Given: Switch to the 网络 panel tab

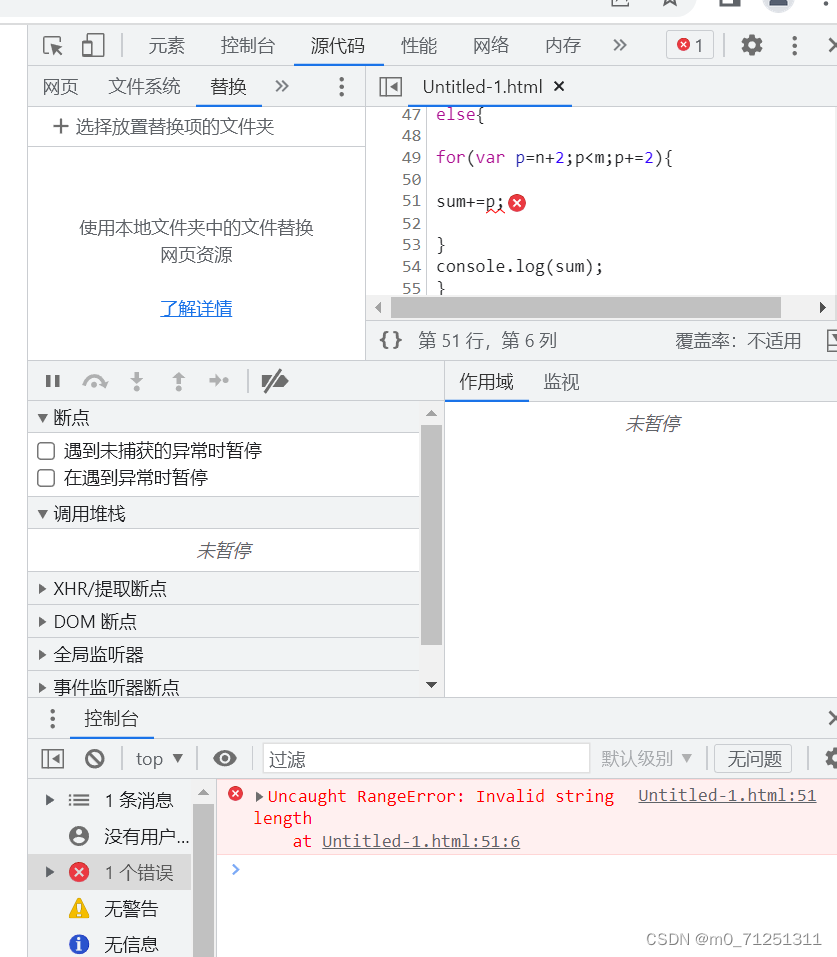Looking at the screenshot, I should [491, 45].
